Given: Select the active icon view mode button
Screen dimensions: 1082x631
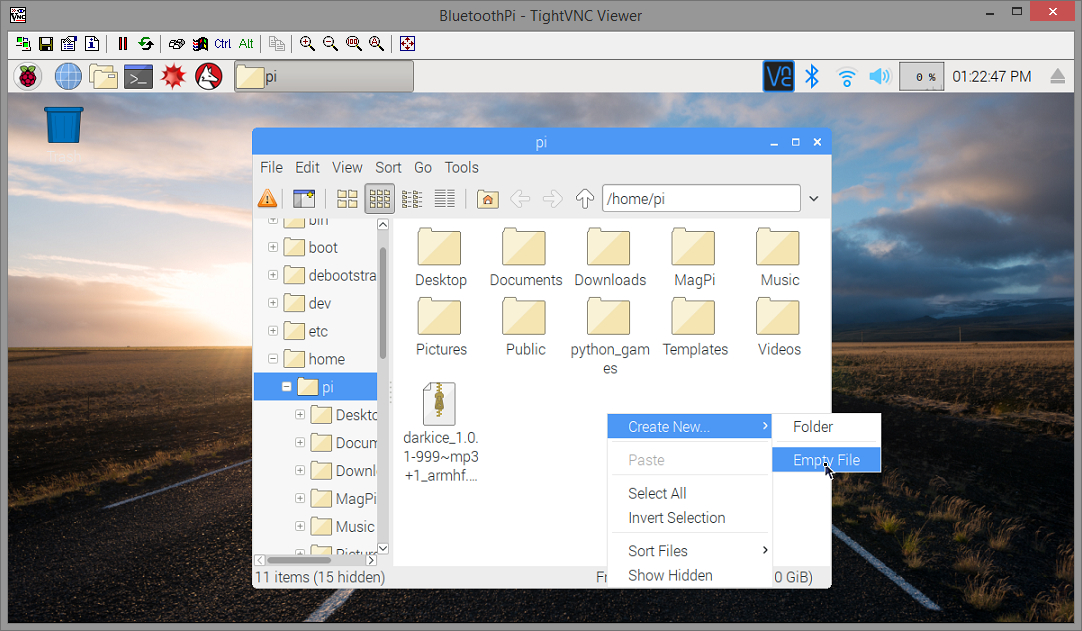Looking at the screenshot, I should coord(380,199).
